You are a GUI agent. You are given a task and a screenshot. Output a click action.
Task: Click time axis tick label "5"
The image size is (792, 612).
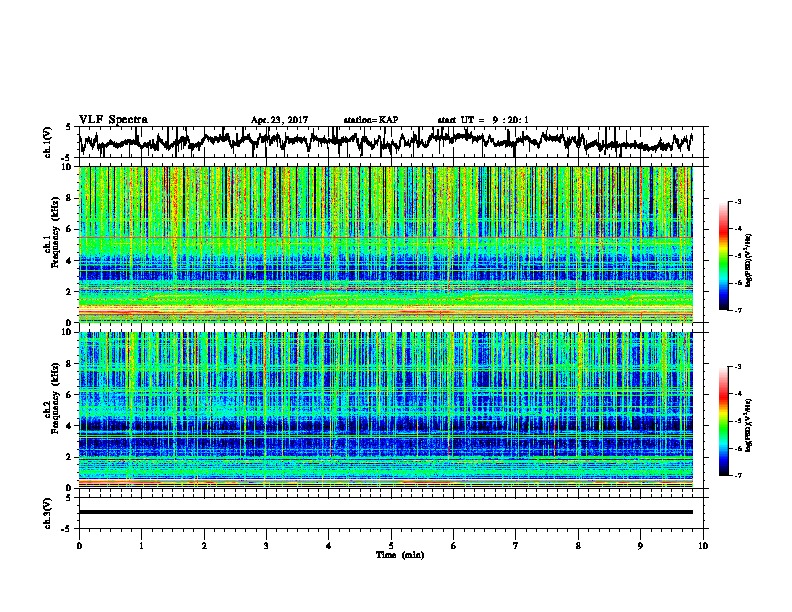tap(391, 546)
